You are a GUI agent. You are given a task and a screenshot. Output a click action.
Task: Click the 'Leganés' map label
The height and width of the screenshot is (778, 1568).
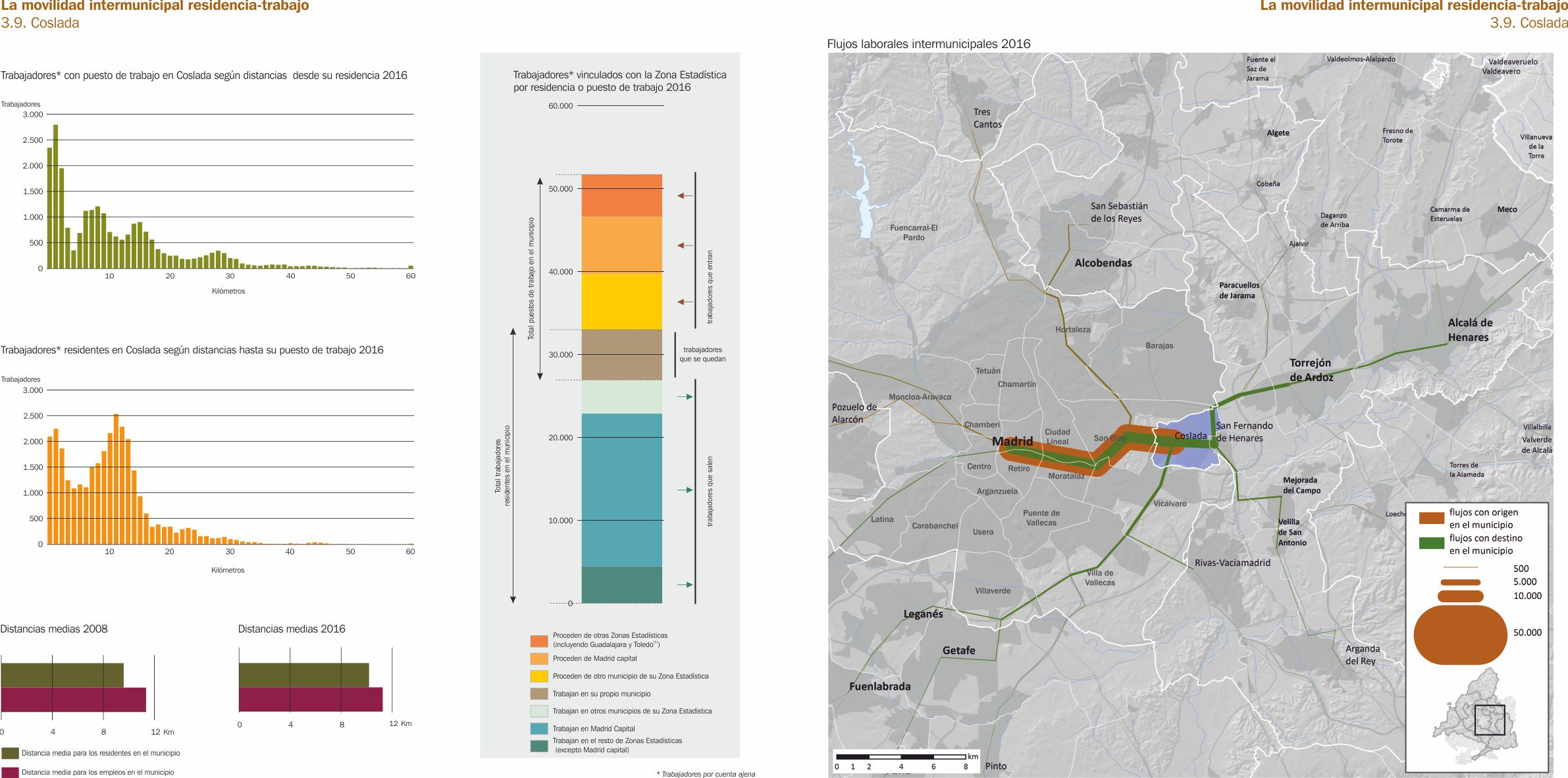click(923, 614)
